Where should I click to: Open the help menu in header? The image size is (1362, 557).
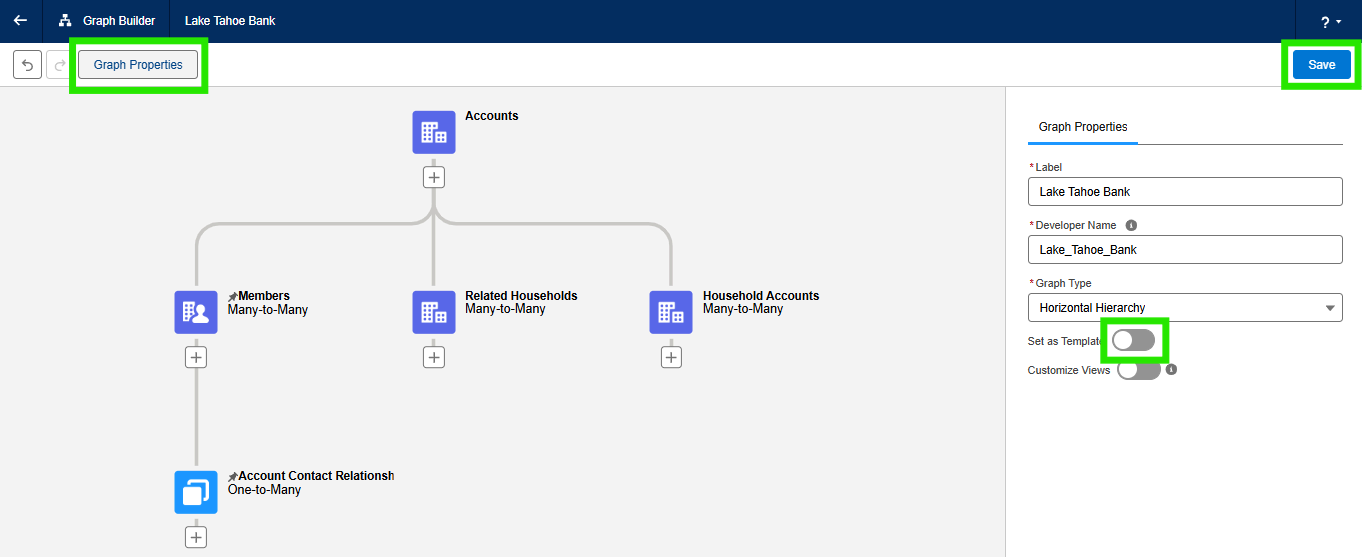coord(1329,22)
